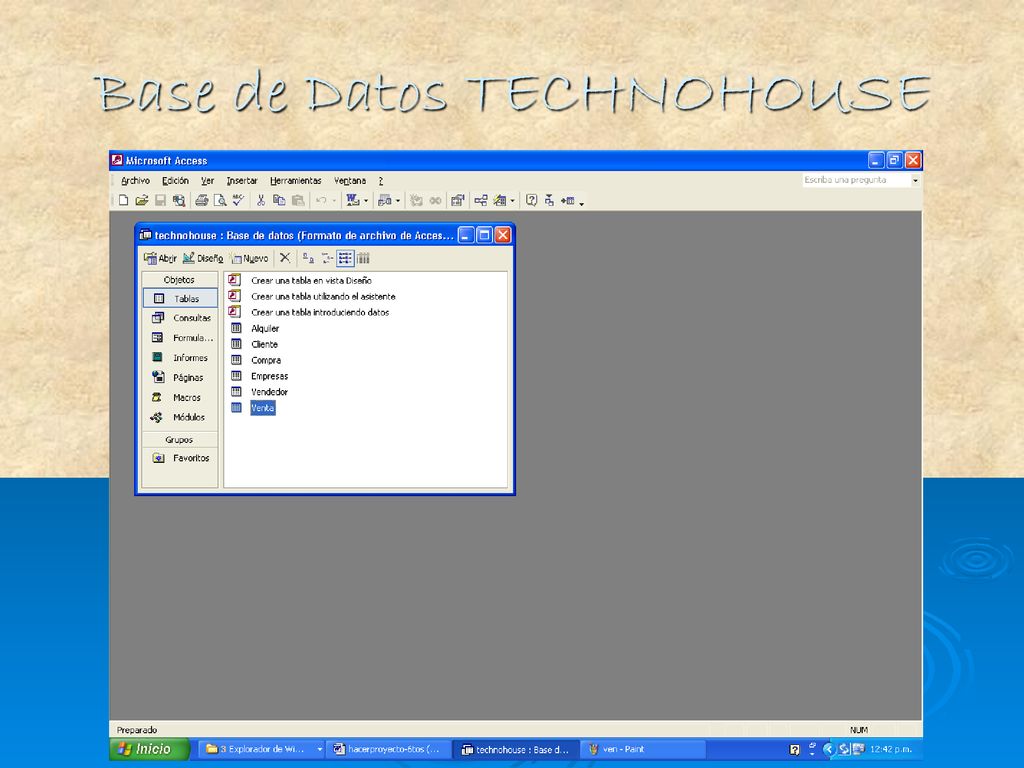Click the 'Escriba una pregunta' help box
1024x768 pixels.
pyautogui.click(x=856, y=180)
